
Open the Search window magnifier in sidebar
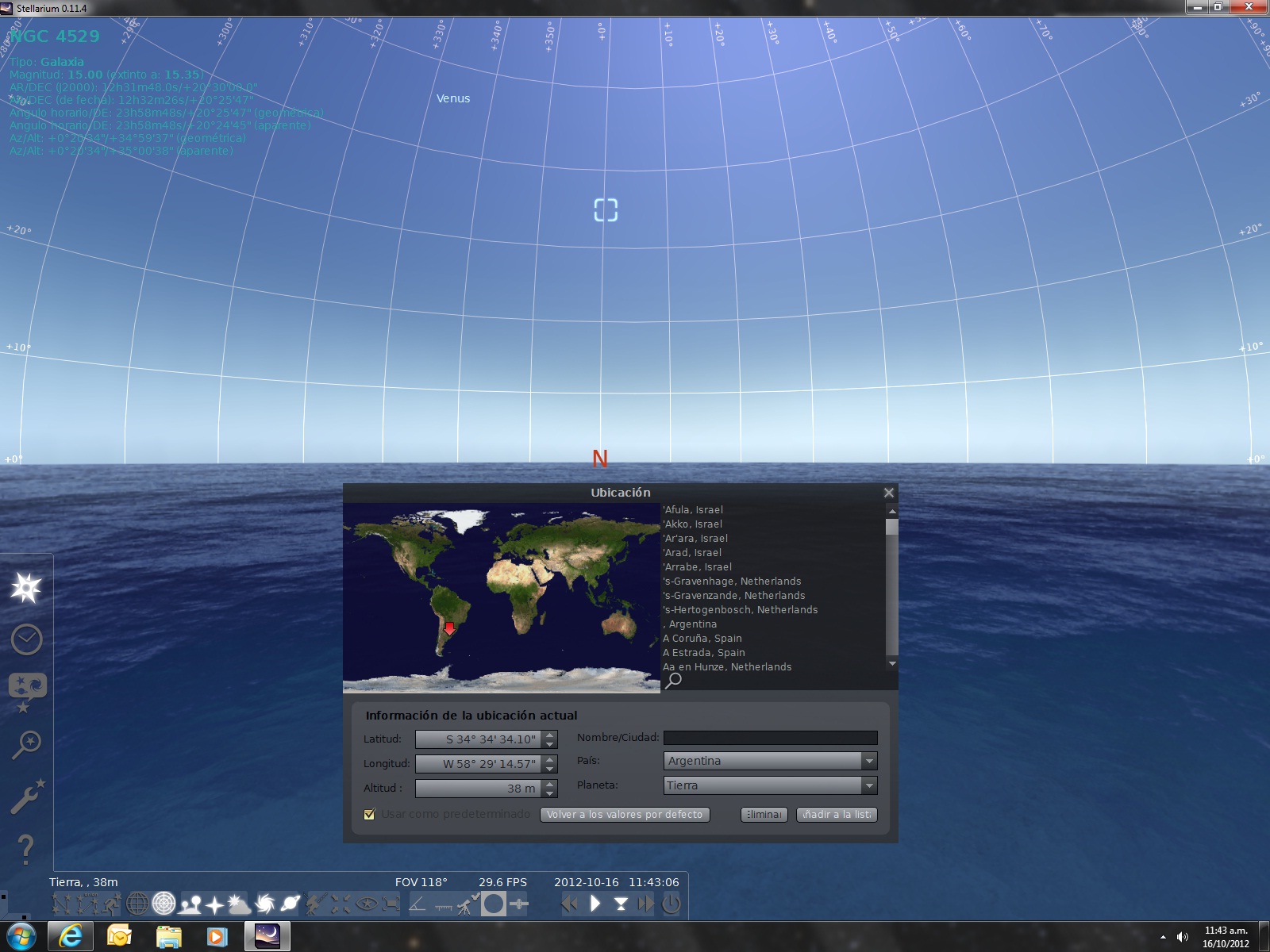click(x=26, y=744)
